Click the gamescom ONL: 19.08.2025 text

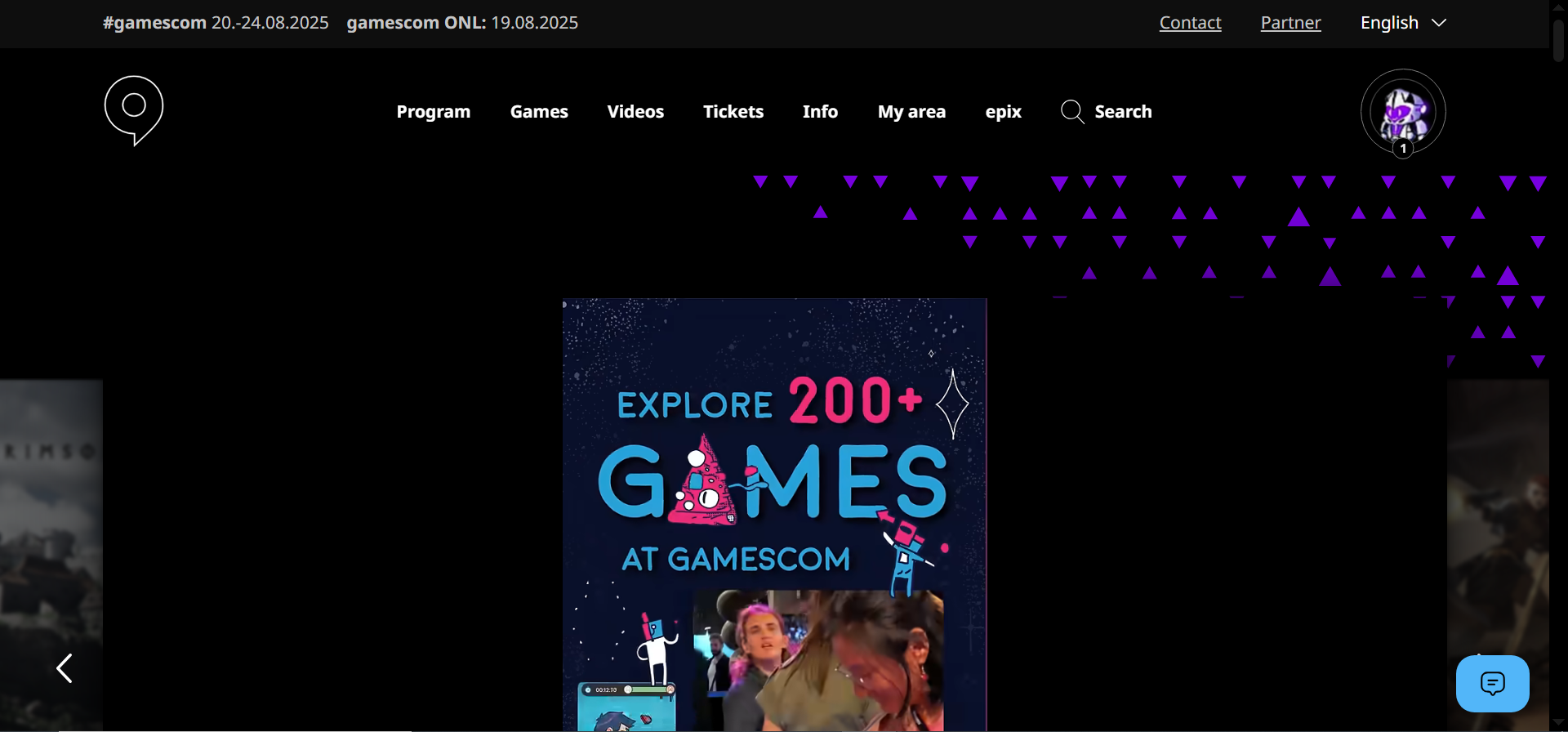pyautogui.click(x=462, y=23)
